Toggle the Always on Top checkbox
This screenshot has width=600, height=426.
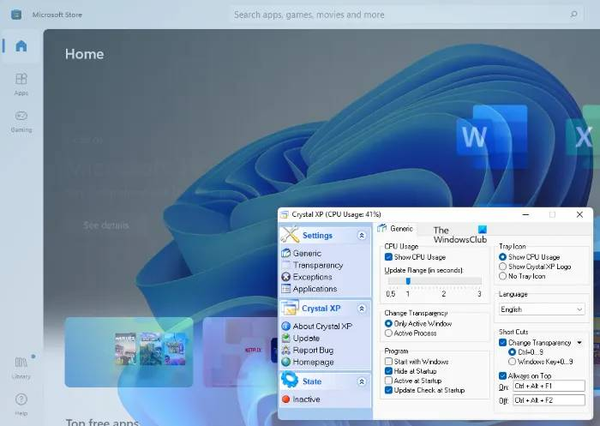(x=503, y=376)
